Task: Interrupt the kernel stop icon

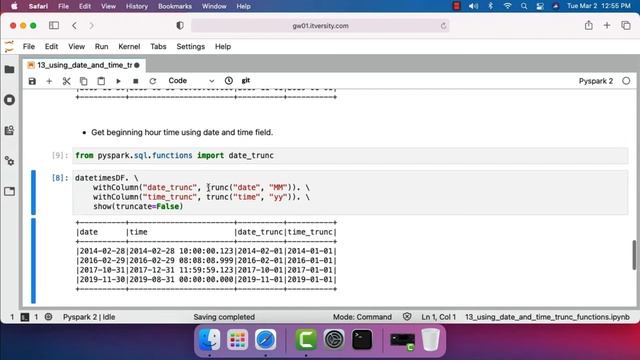Action: click(x=136, y=81)
